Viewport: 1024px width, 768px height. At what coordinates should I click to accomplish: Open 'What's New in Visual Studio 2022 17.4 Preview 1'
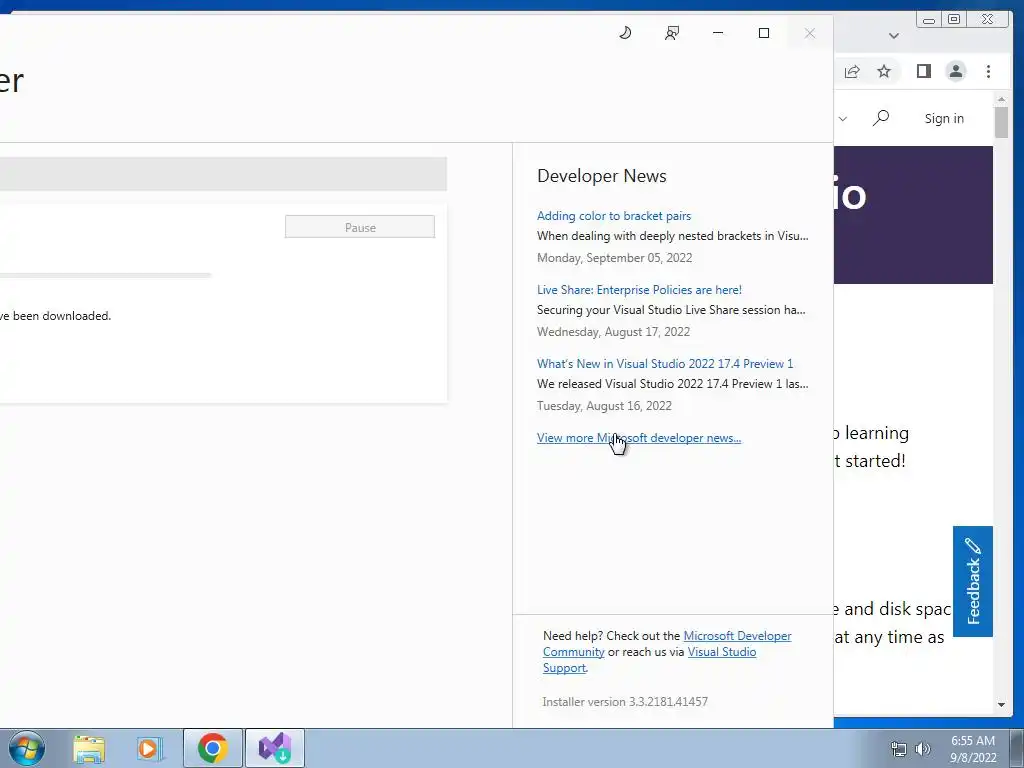664,364
